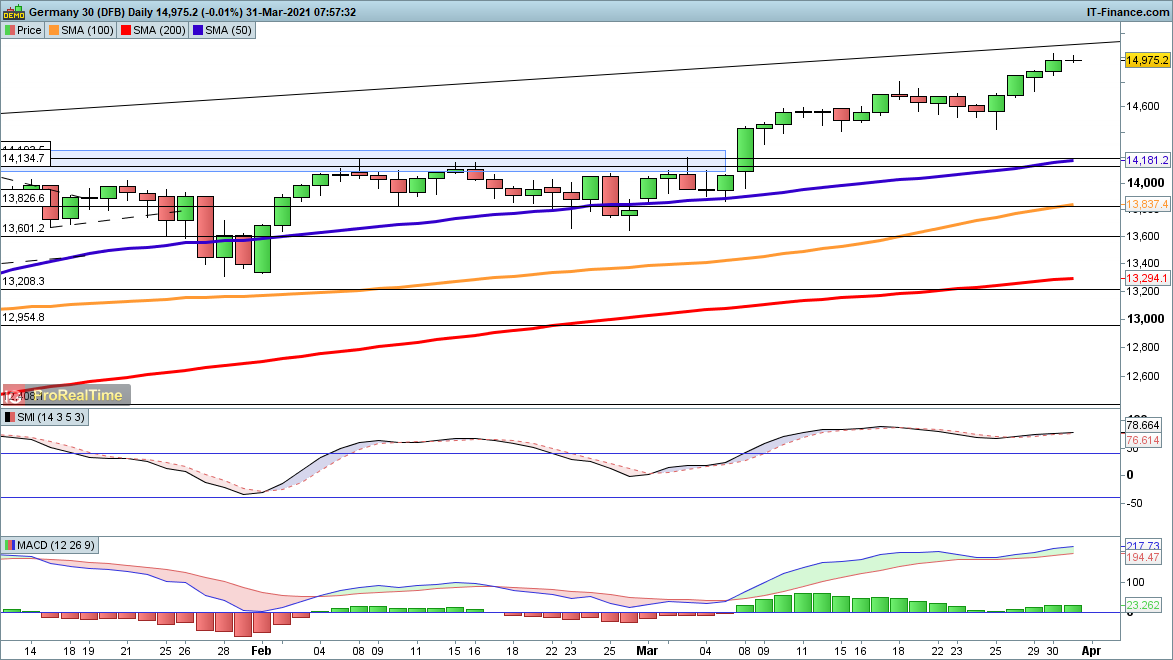Click the orange SMA (100) color swatch
Viewport: 1173px width, 660px height.
[x=56, y=30]
